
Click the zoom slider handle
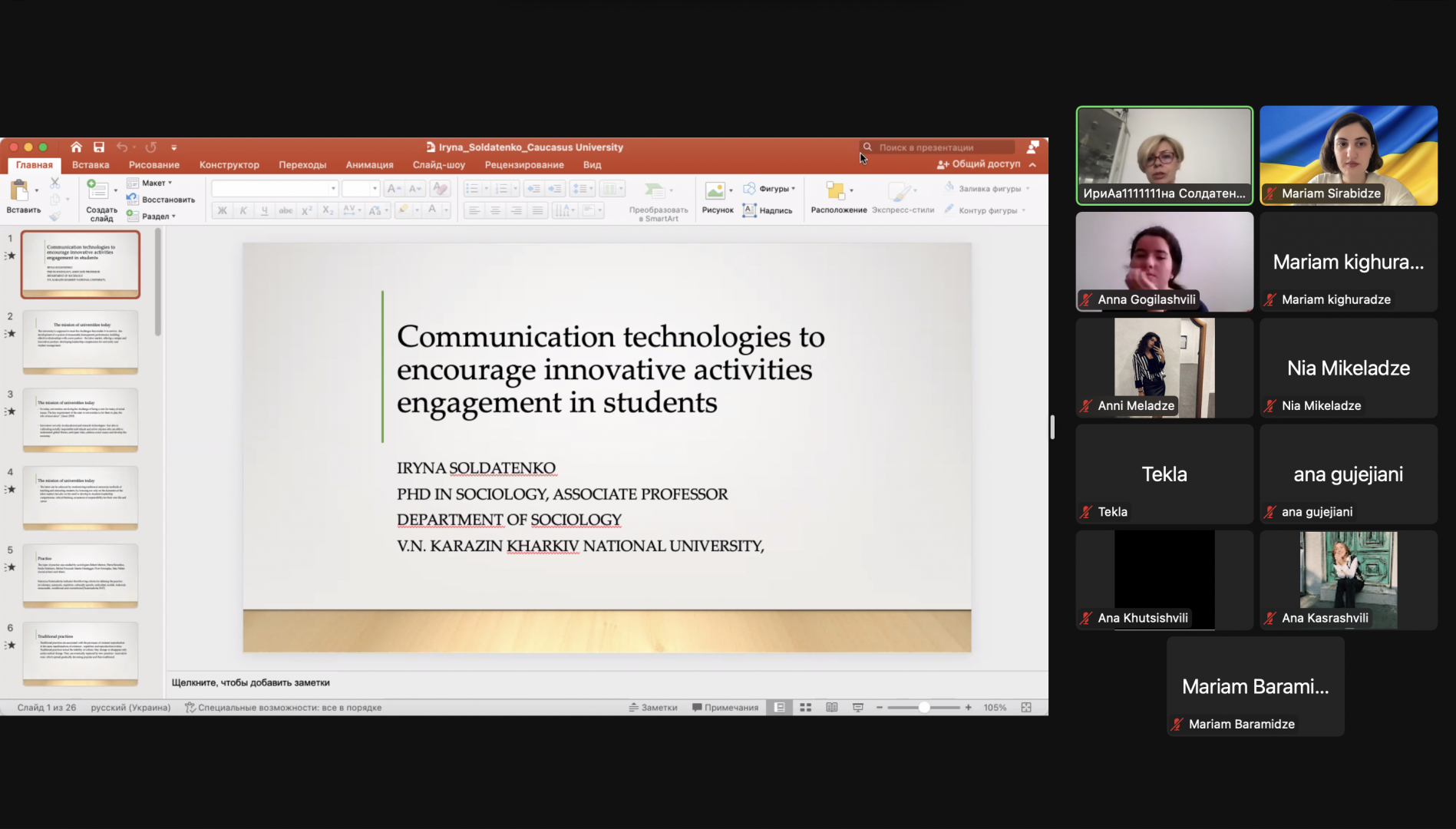click(924, 708)
